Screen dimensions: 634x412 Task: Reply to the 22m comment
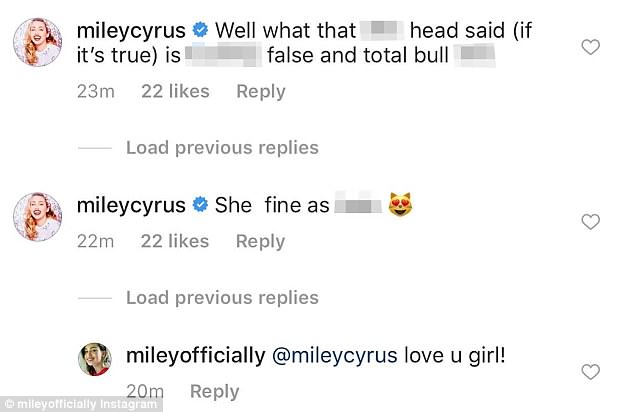pyautogui.click(x=260, y=241)
